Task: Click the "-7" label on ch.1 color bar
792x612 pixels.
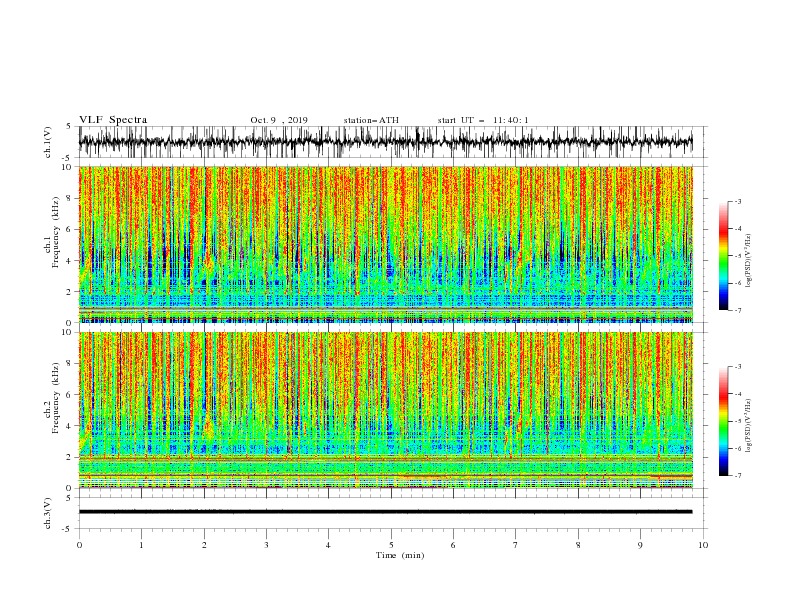Action: click(x=737, y=310)
